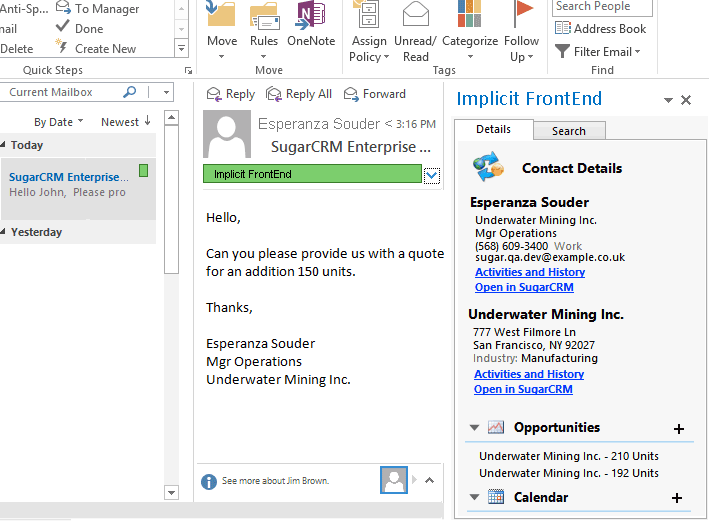Open Quick Steps dialog launcher
709x521 pixels.
click(x=188, y=71)
